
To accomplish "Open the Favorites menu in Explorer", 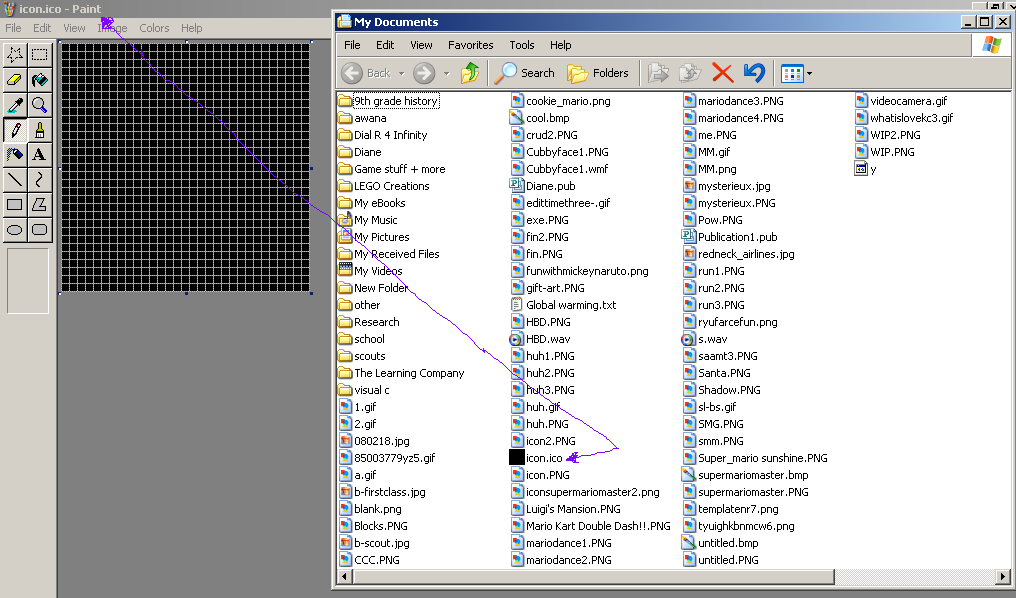I will tap(470, 45).
